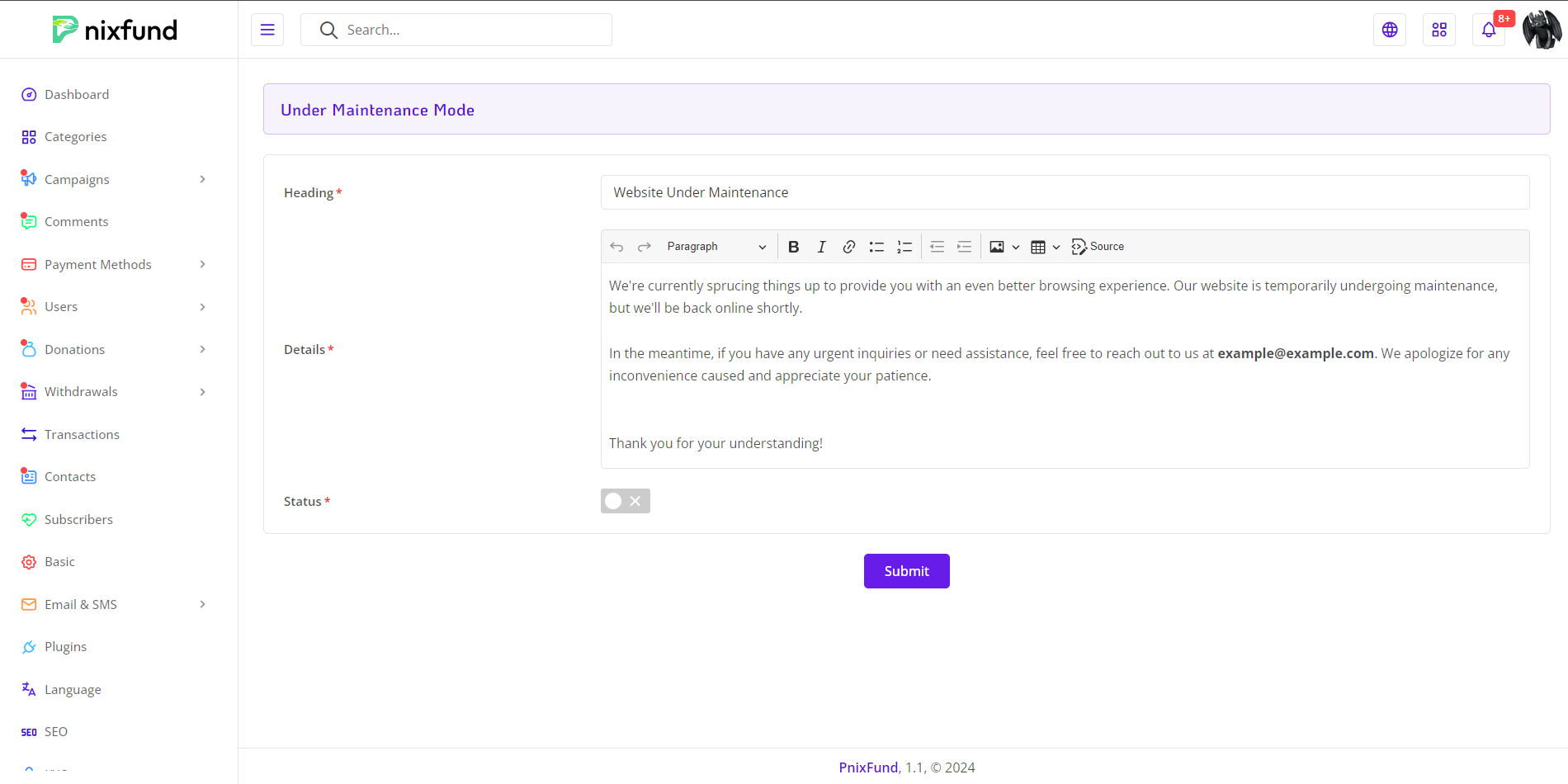Image resolution: width=1568 pixels, height=784 pixels.
Task: Follow the PnixFund footer link
Action: 868,767
